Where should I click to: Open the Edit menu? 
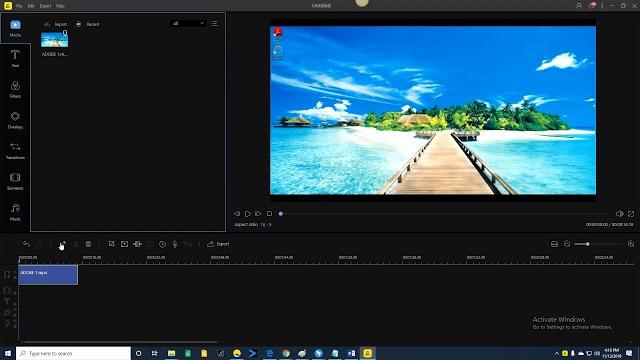pyautogui.click(x=31, y=6)
